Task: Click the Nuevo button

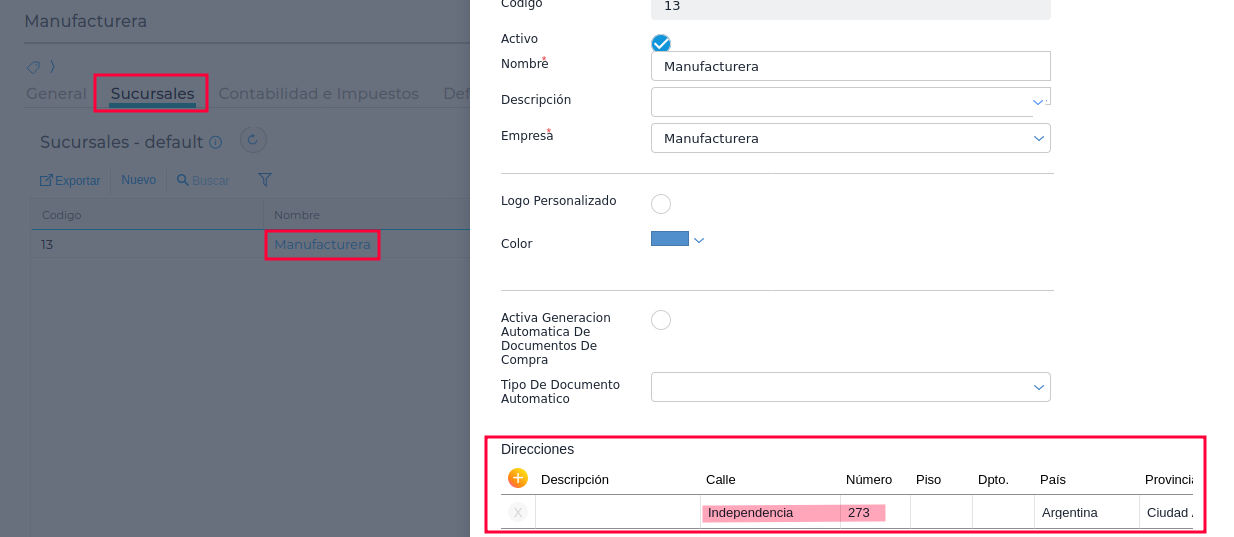Action: [x=138, y=180]
